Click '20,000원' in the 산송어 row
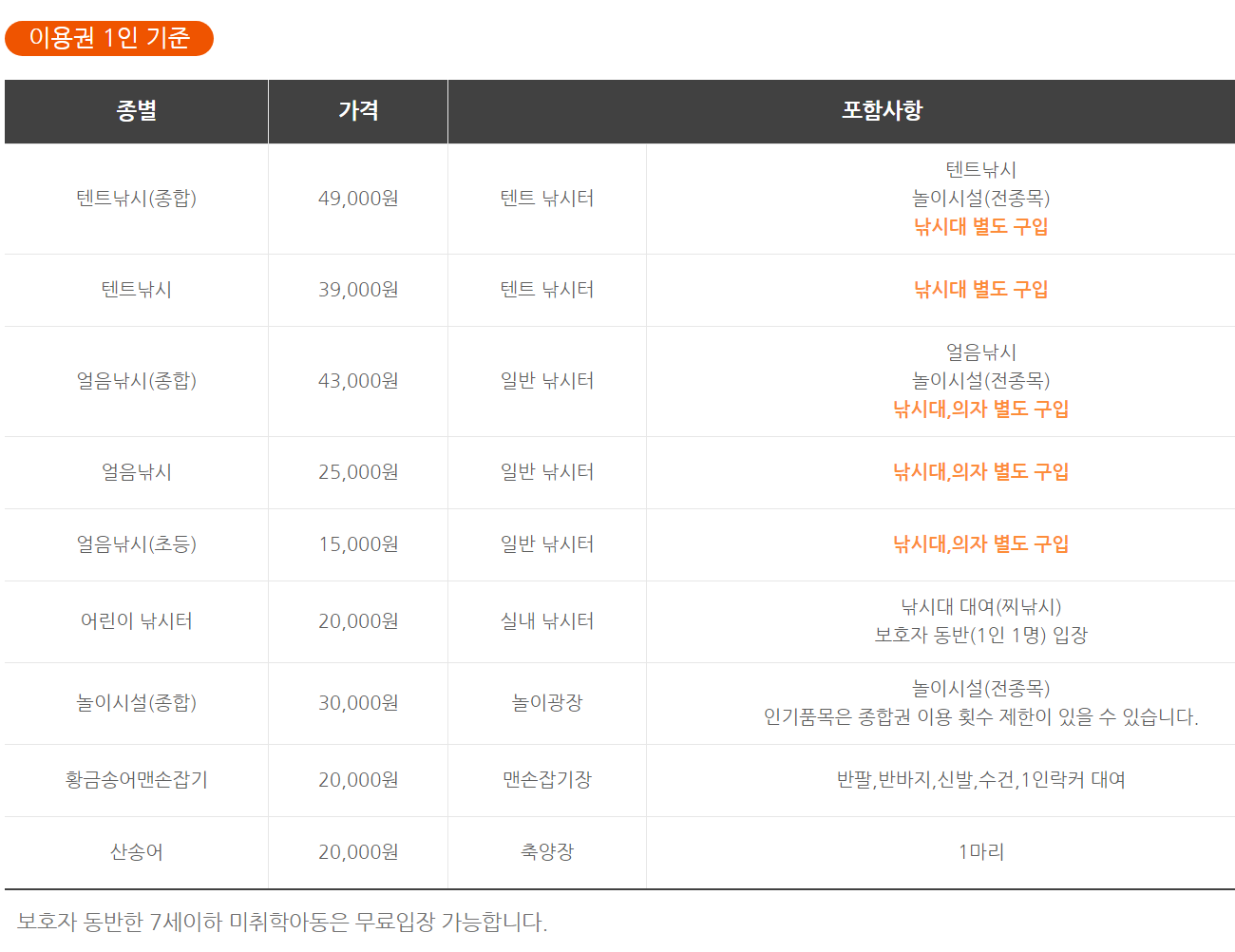The image size is (1235, 952). [358, 852]
